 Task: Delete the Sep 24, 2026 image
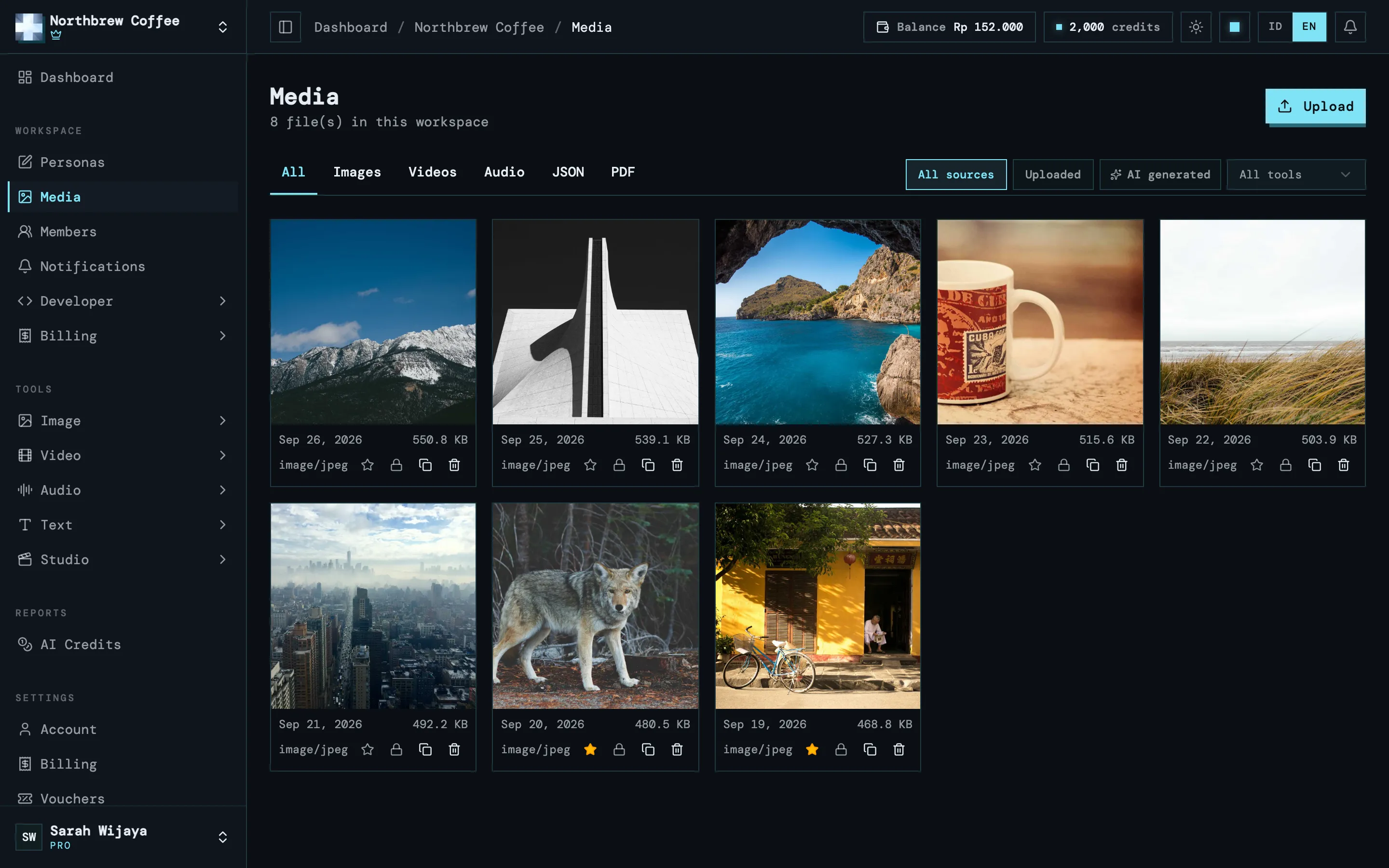(x=899, y=465)
